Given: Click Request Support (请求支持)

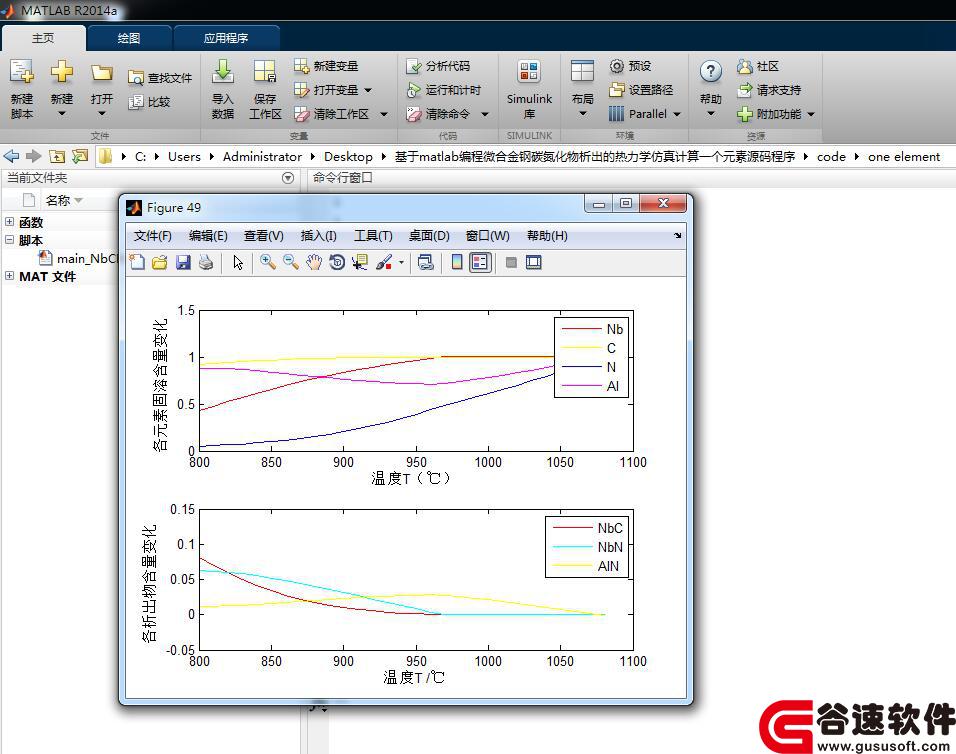Looking at the screenshot, I should point(769,90).
